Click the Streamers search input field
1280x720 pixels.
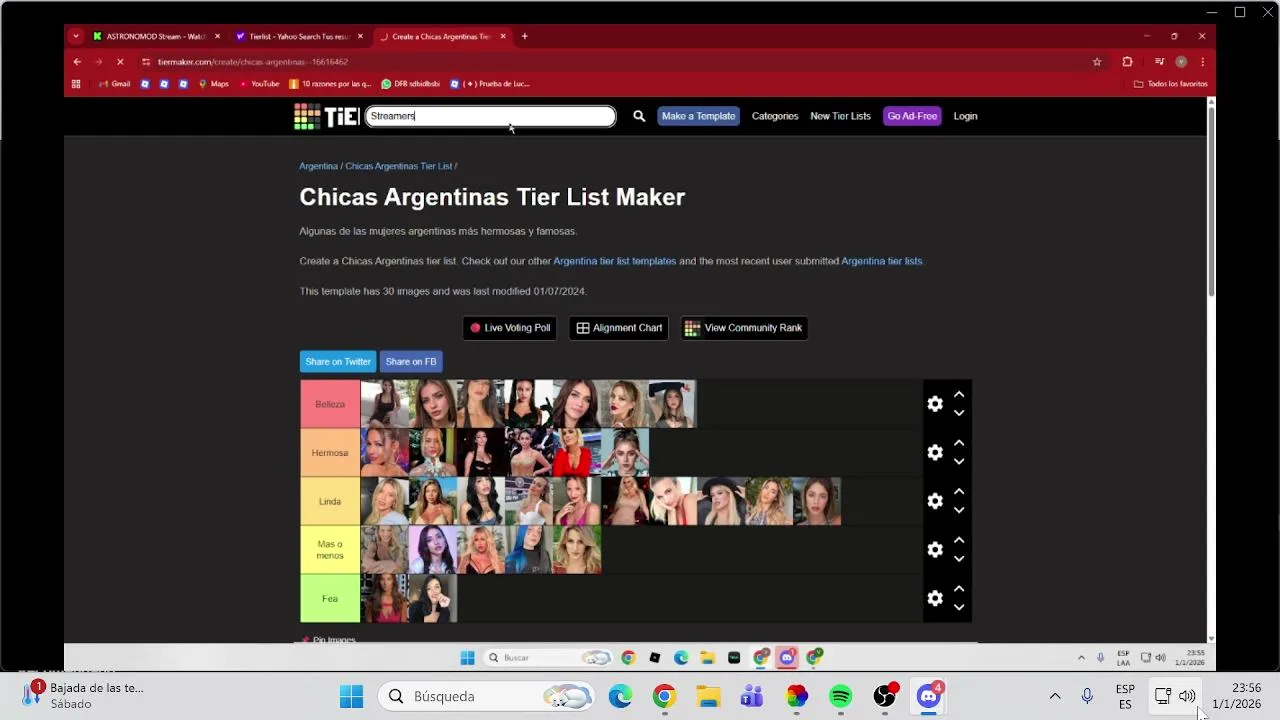491,116
